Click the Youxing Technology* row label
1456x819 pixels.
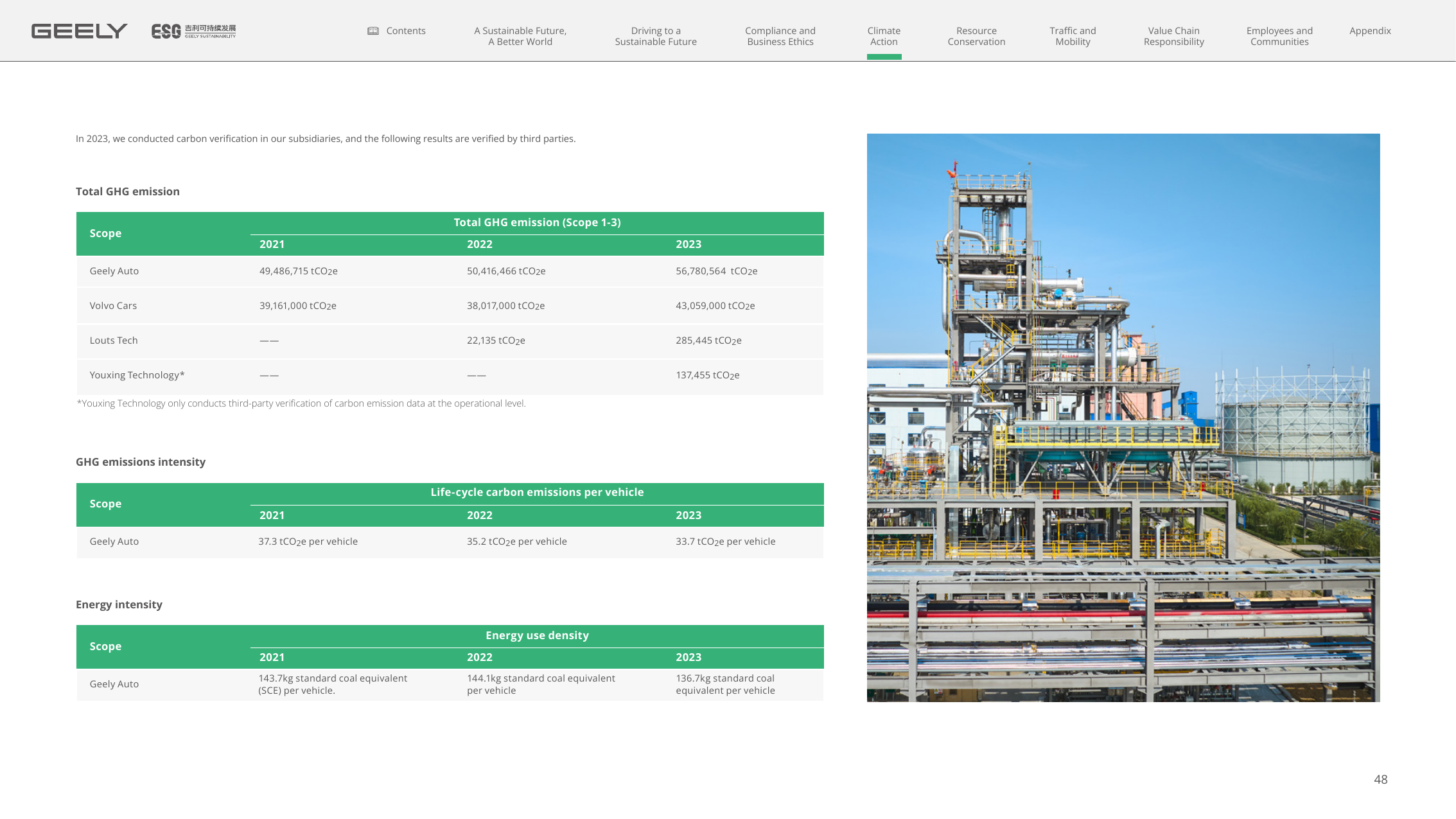(137, 375)
